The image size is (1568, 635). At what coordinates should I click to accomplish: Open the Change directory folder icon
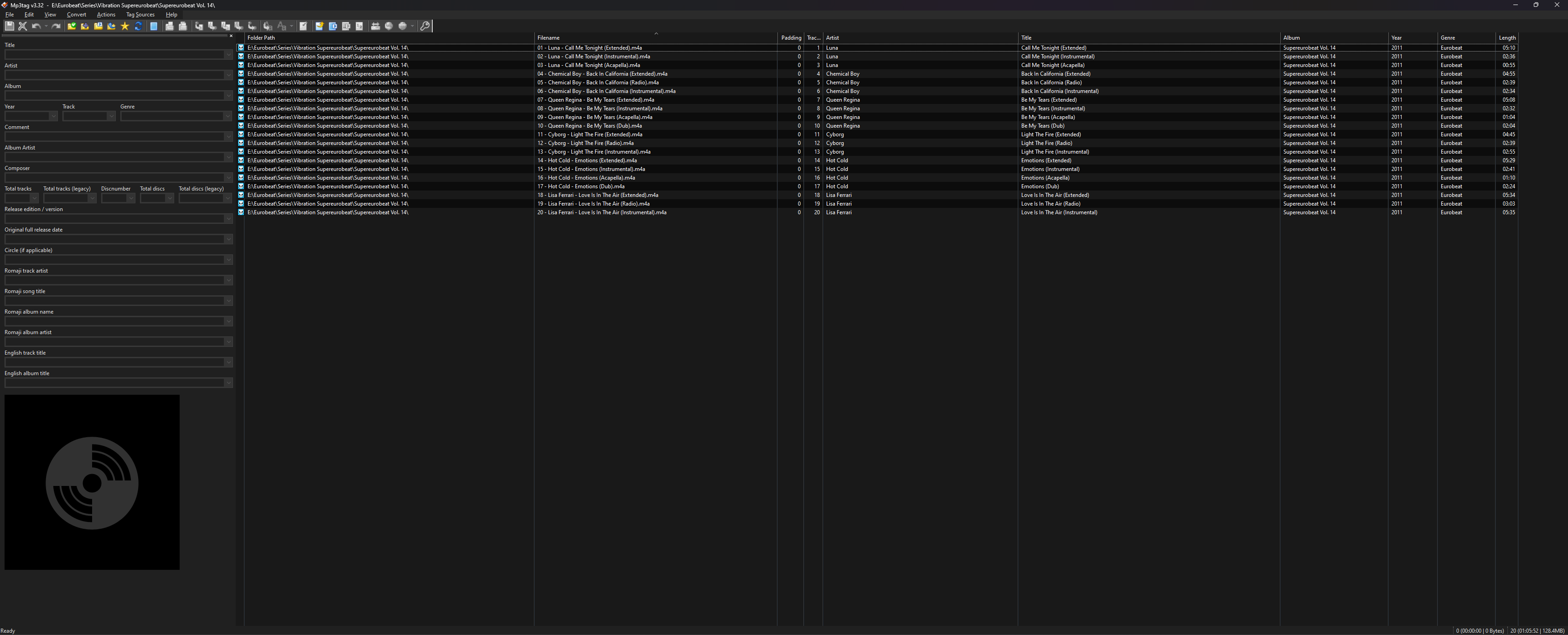[x=71, y=26]
